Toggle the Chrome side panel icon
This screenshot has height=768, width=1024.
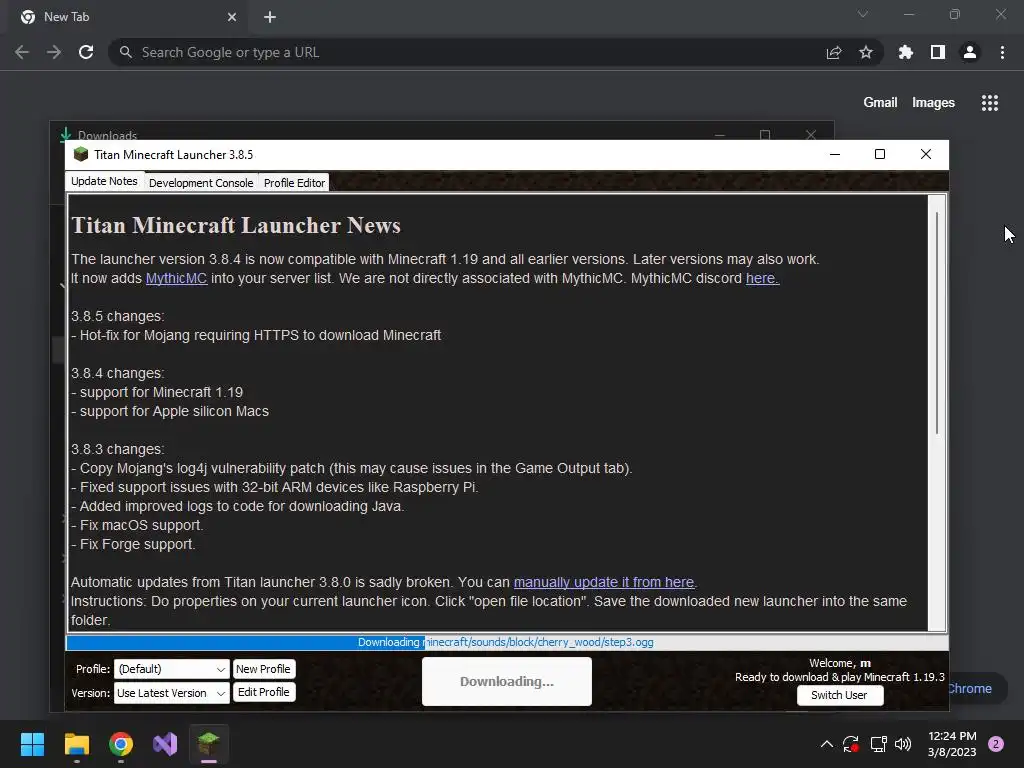click(938, 52)
